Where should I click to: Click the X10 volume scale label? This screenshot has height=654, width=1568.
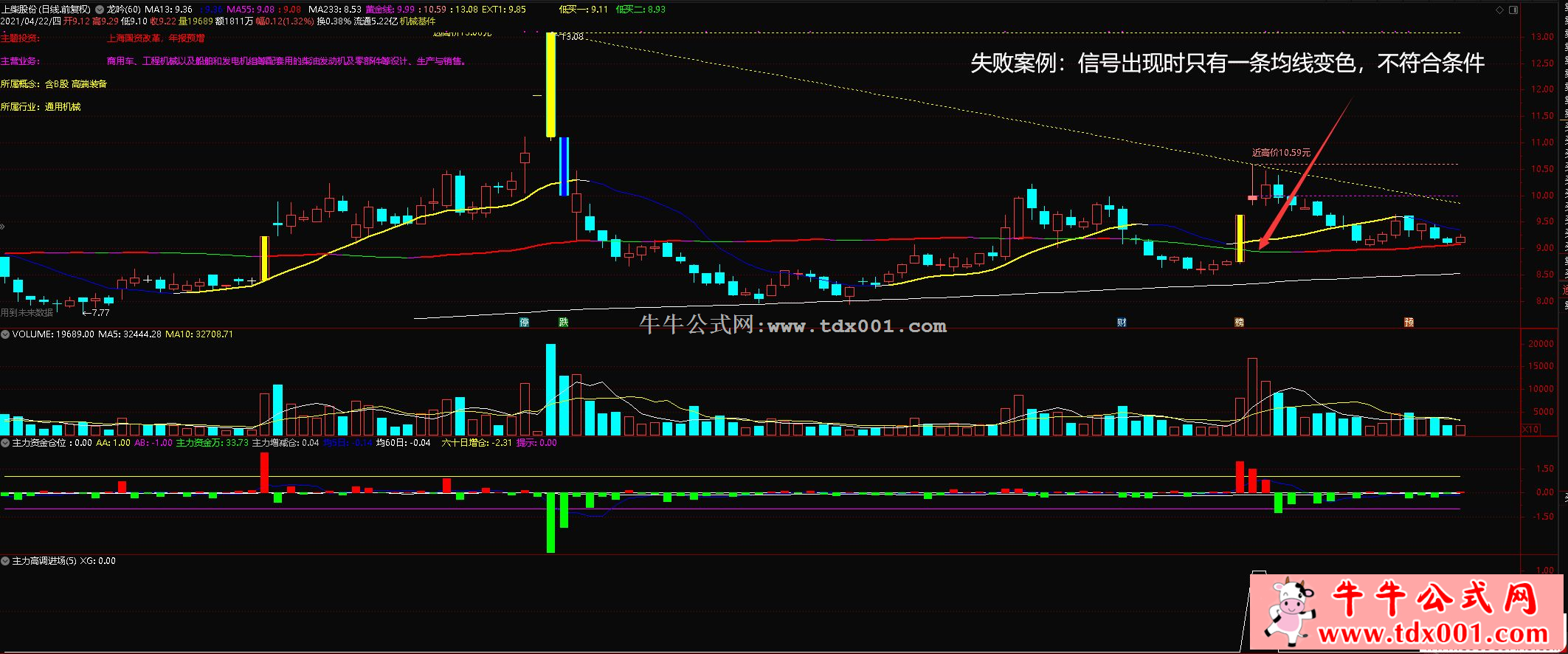pyautogui.click(x=1530, y=430)
